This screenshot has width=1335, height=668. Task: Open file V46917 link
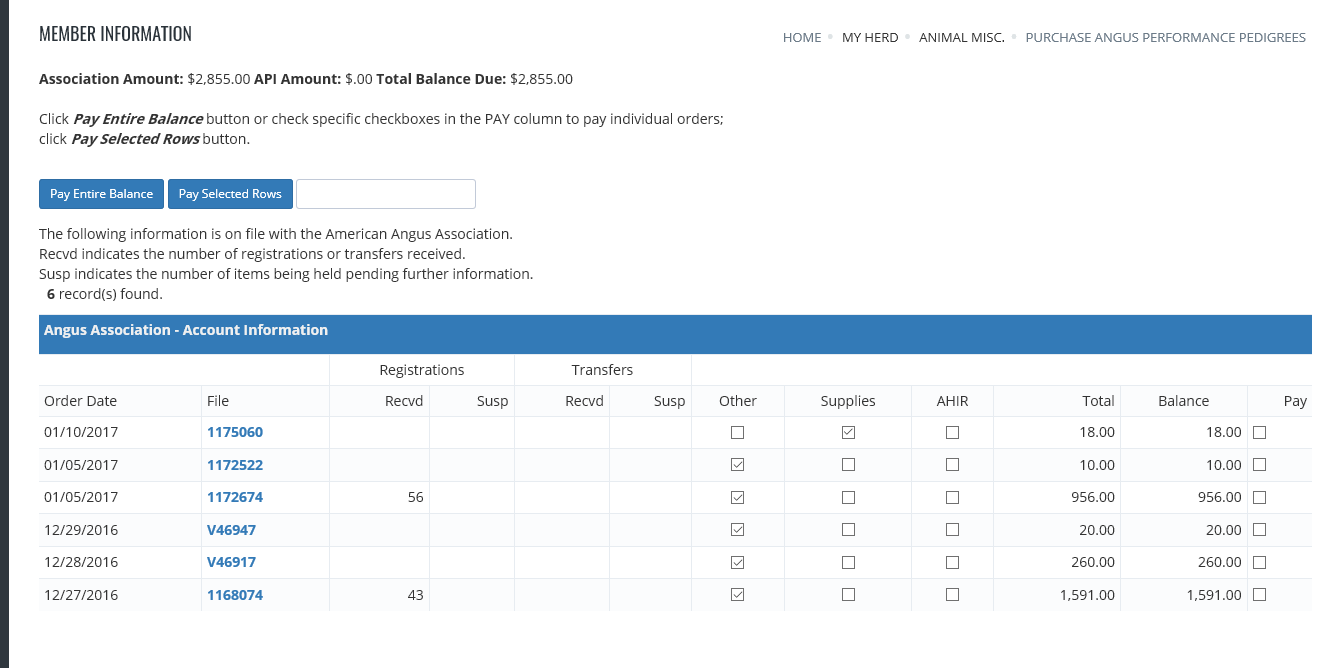point(231,562)
